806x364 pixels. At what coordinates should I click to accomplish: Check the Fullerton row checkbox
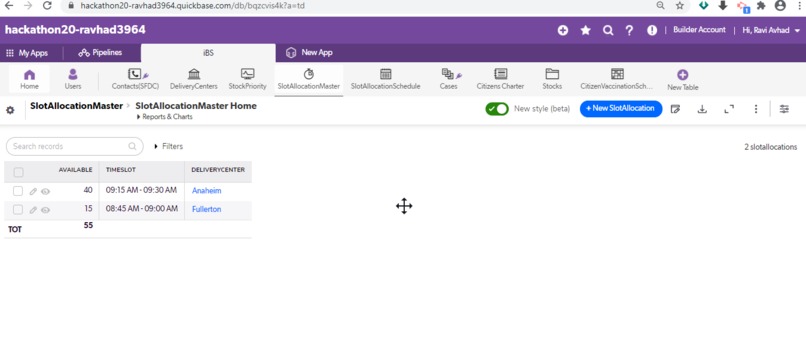coord(18,210)
